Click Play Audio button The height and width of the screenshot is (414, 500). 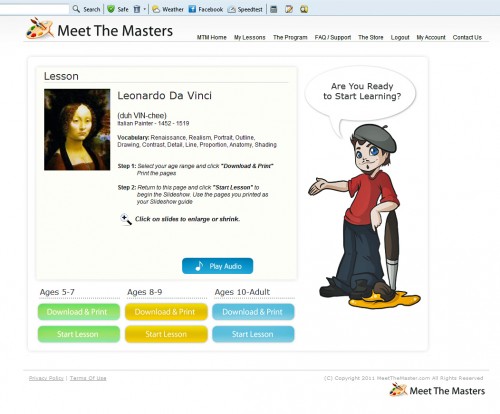[217, 266]
